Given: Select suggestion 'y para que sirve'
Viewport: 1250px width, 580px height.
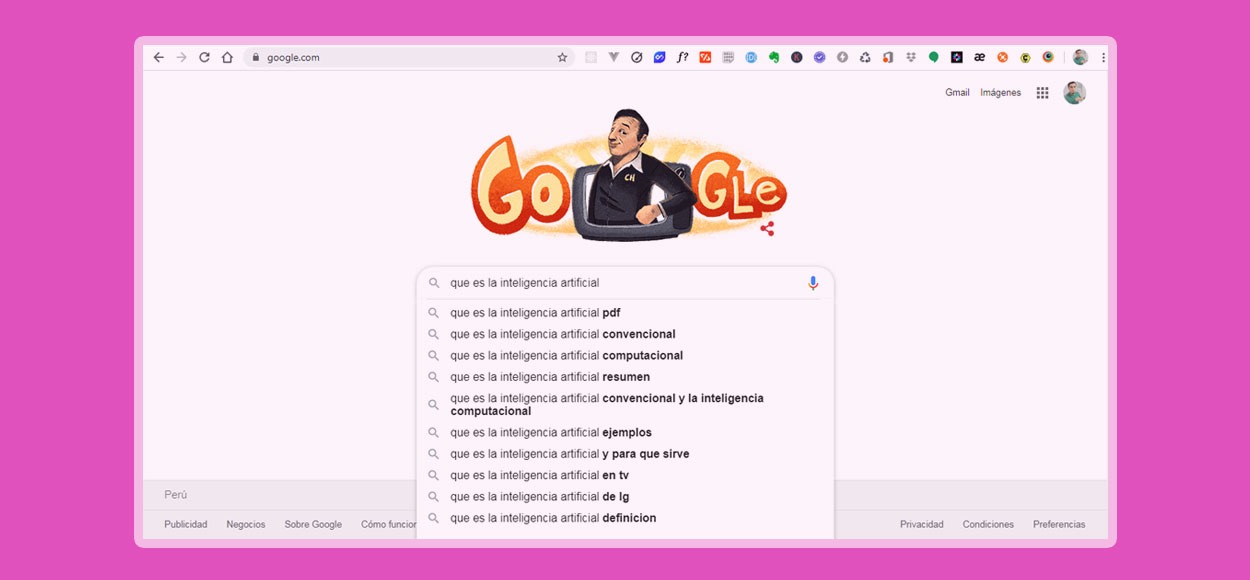Looking at the screenshot, I should tap(625, 454).
